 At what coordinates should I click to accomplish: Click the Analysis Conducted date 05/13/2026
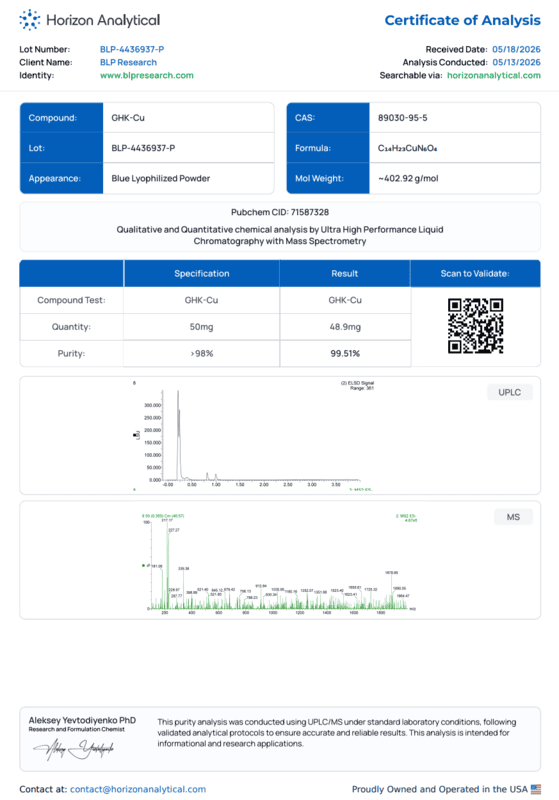coord(516,62)
